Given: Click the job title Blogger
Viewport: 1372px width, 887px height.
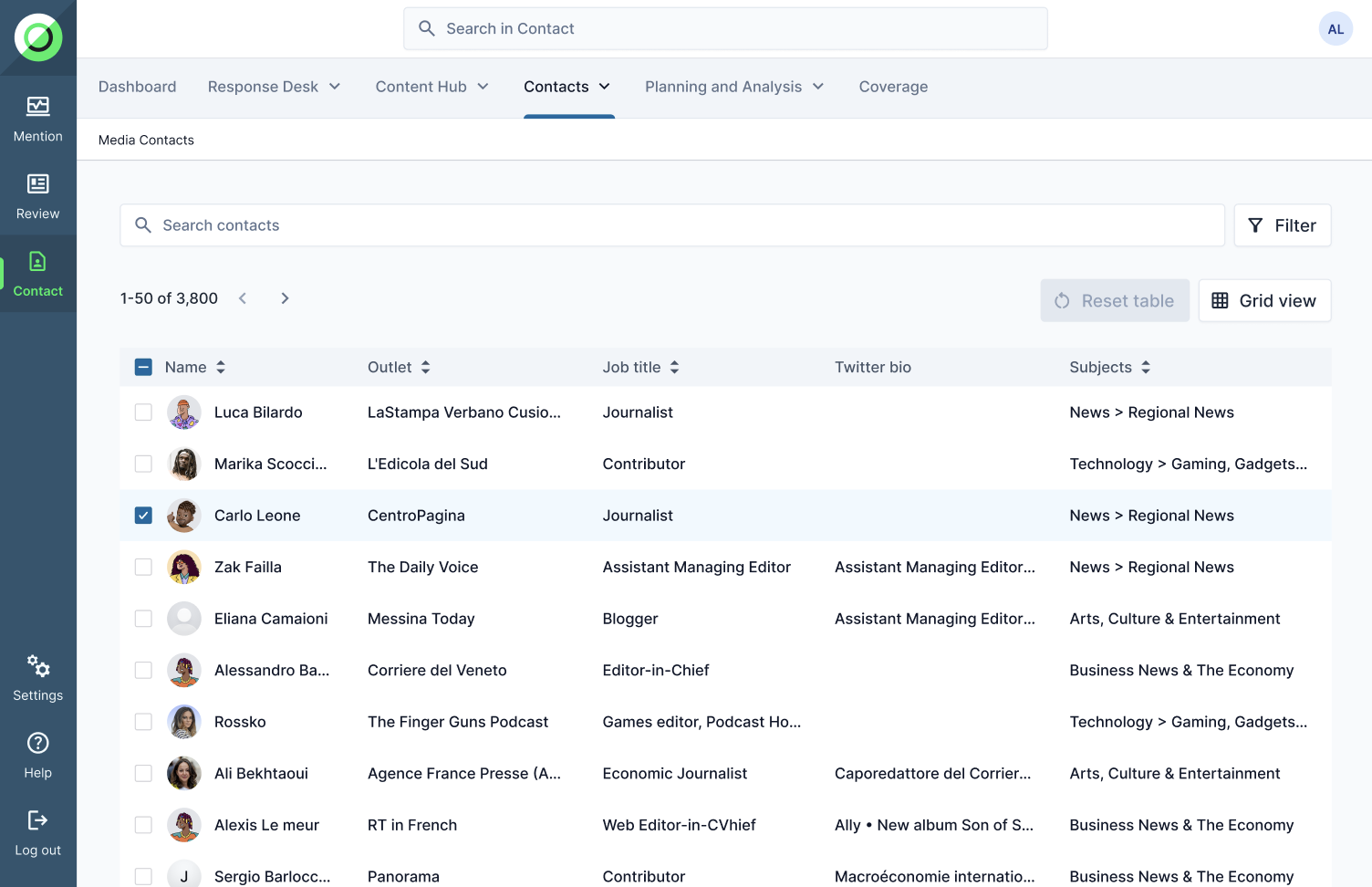Looking at the screenshot, I should 630,619.
